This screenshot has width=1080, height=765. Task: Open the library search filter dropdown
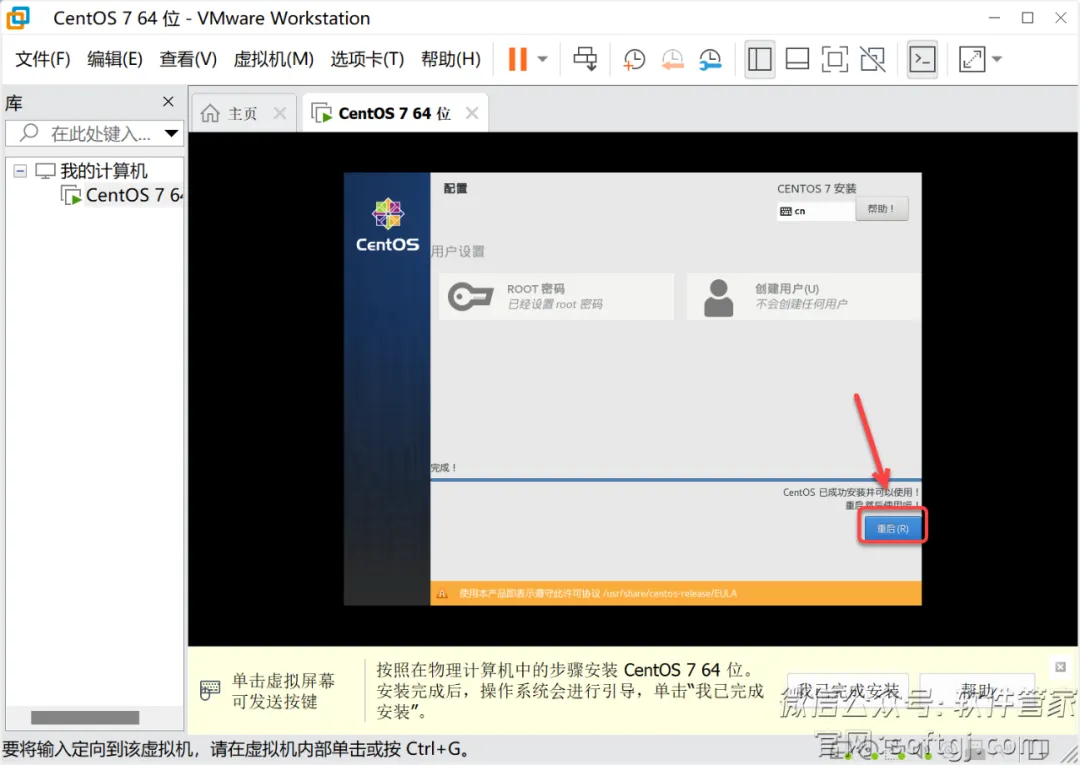click(x=172, y=133)
